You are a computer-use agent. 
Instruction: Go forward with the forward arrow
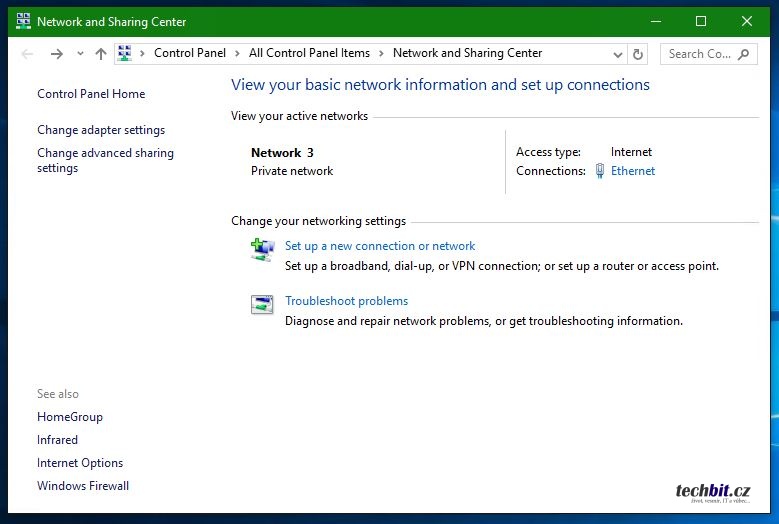tap(56, 54)
